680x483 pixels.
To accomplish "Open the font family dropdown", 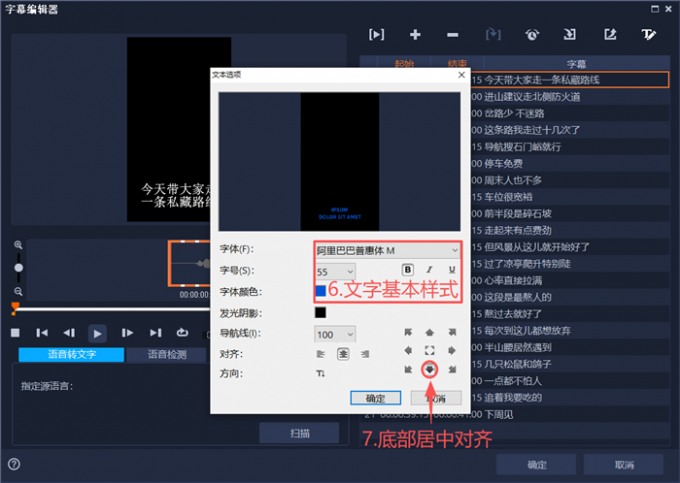I will 387,250.
